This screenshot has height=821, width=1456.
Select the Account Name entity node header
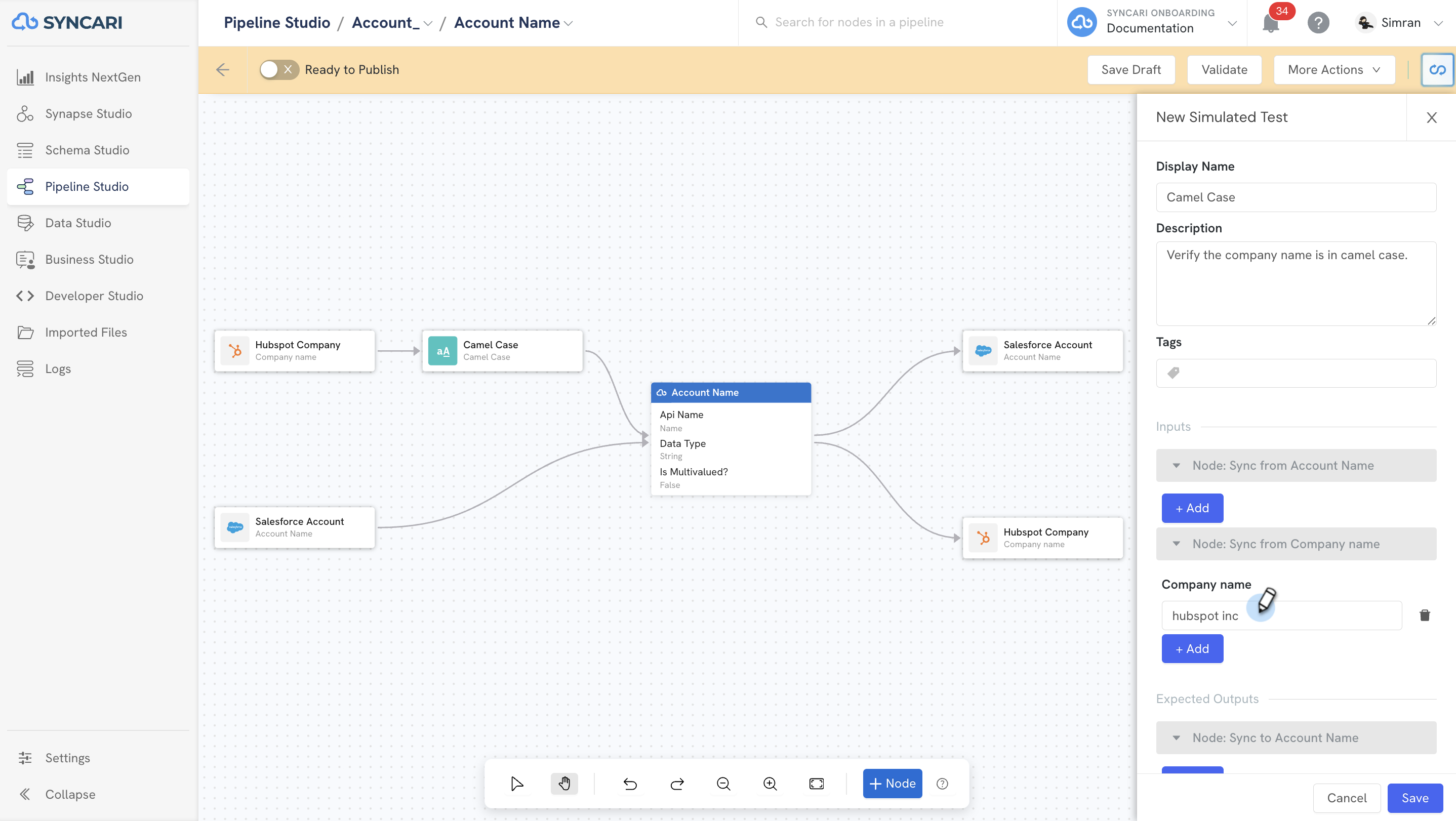tap(731, 392)
